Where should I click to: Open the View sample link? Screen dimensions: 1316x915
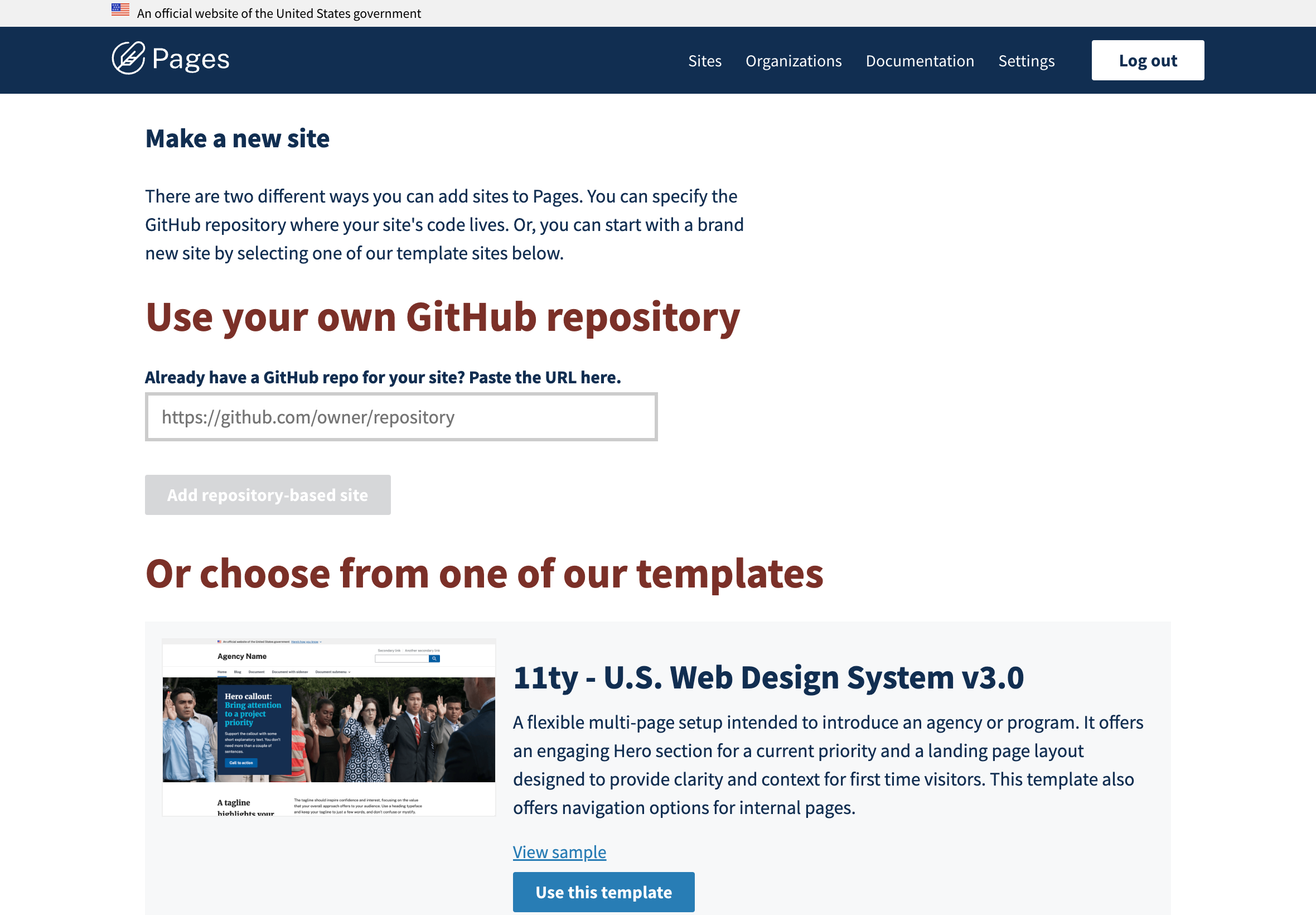click(x=559, y=852)
